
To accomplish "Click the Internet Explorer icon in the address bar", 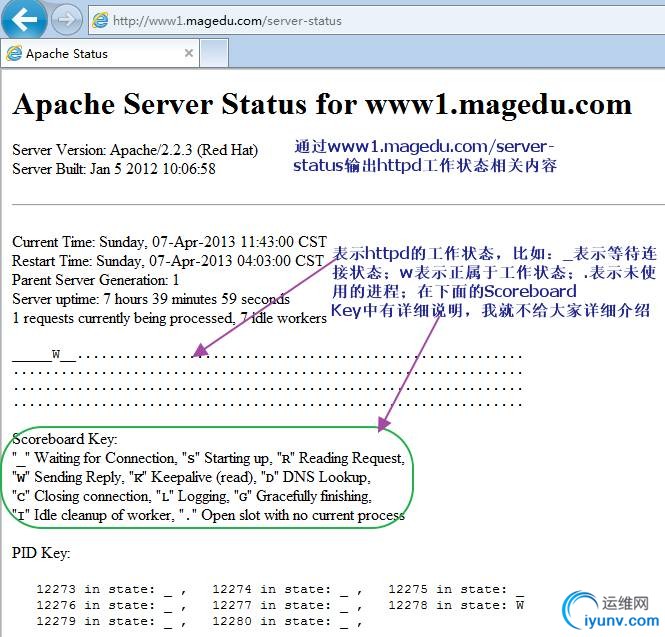I will click(101, 20).
